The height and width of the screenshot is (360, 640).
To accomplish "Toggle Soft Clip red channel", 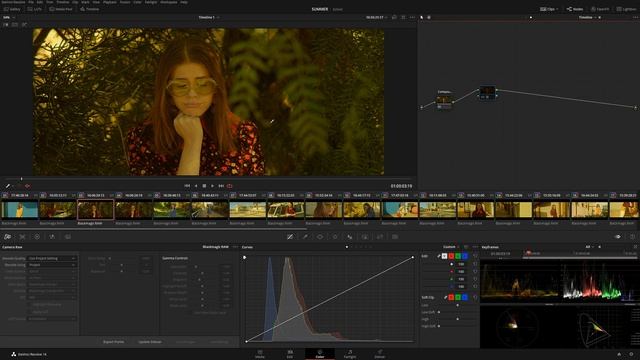I will [x=451, y=298].
